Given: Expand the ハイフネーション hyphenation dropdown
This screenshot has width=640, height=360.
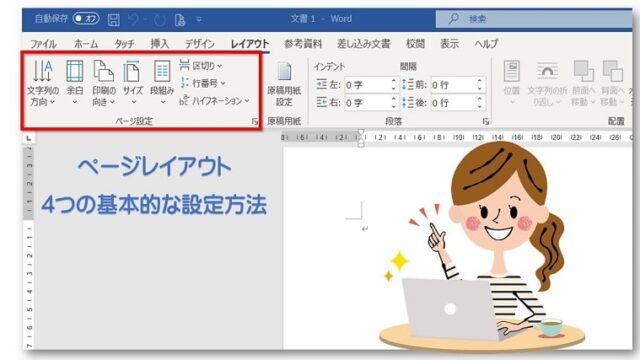Looking at the screenshot, I should [214, 101].
